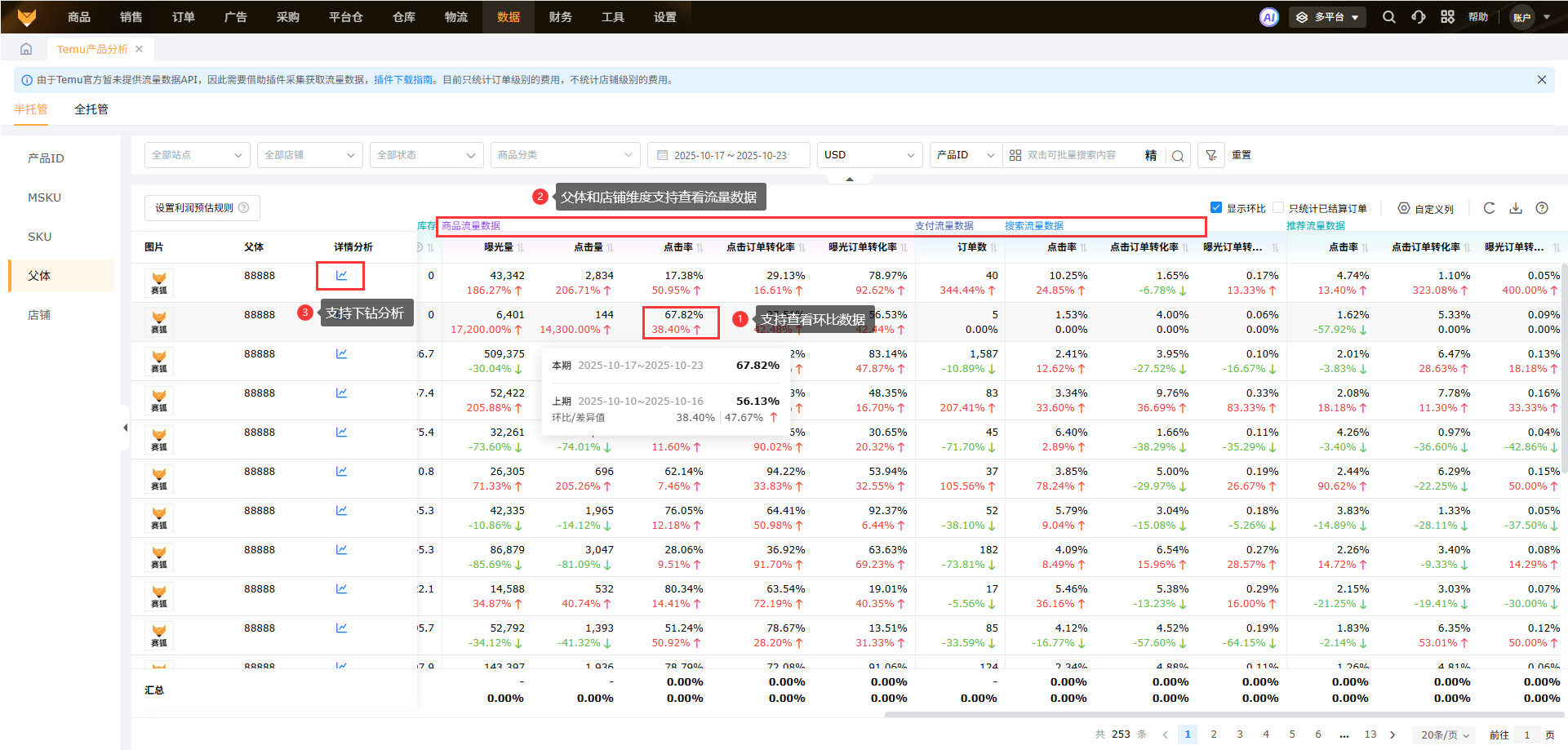The width and height of the screenshot is (1568, 750).
Task: Check the 只统计已结算订单 checkbox
Action: tap(1278, 208)
